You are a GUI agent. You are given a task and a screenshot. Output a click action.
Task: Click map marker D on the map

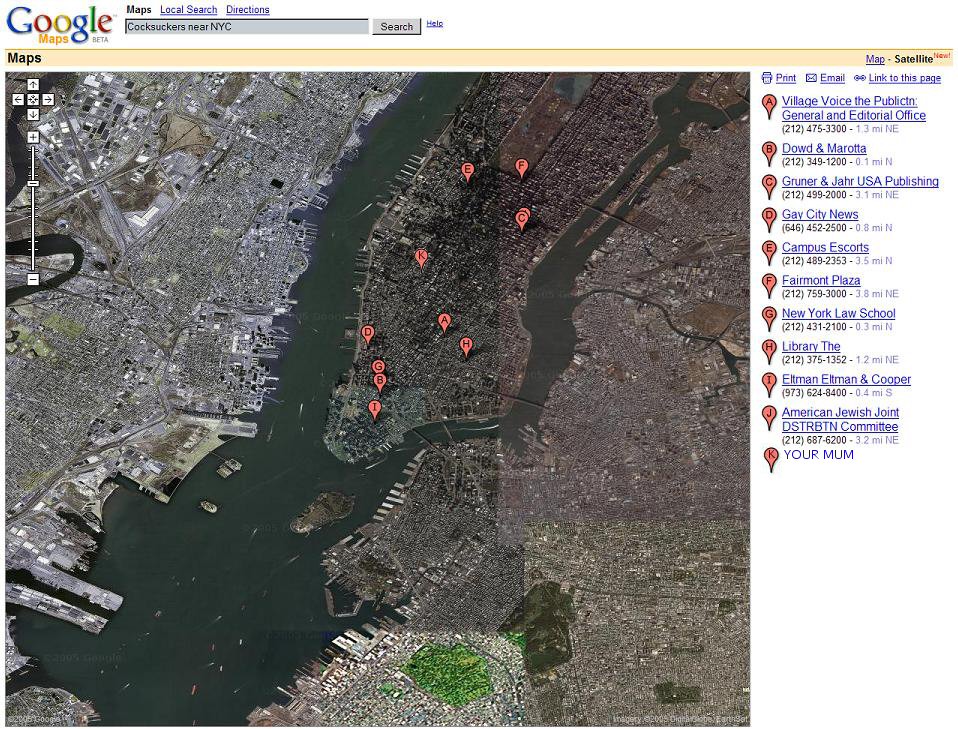pos(367,335)
